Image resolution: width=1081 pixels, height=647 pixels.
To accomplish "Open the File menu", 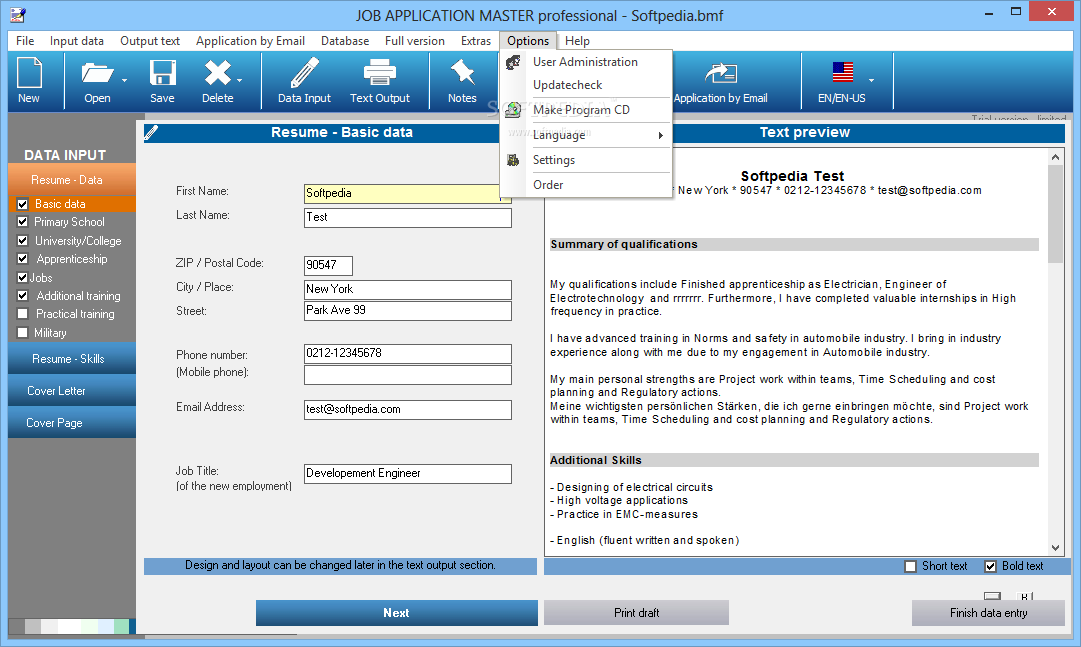I will (x=25, y=41).
